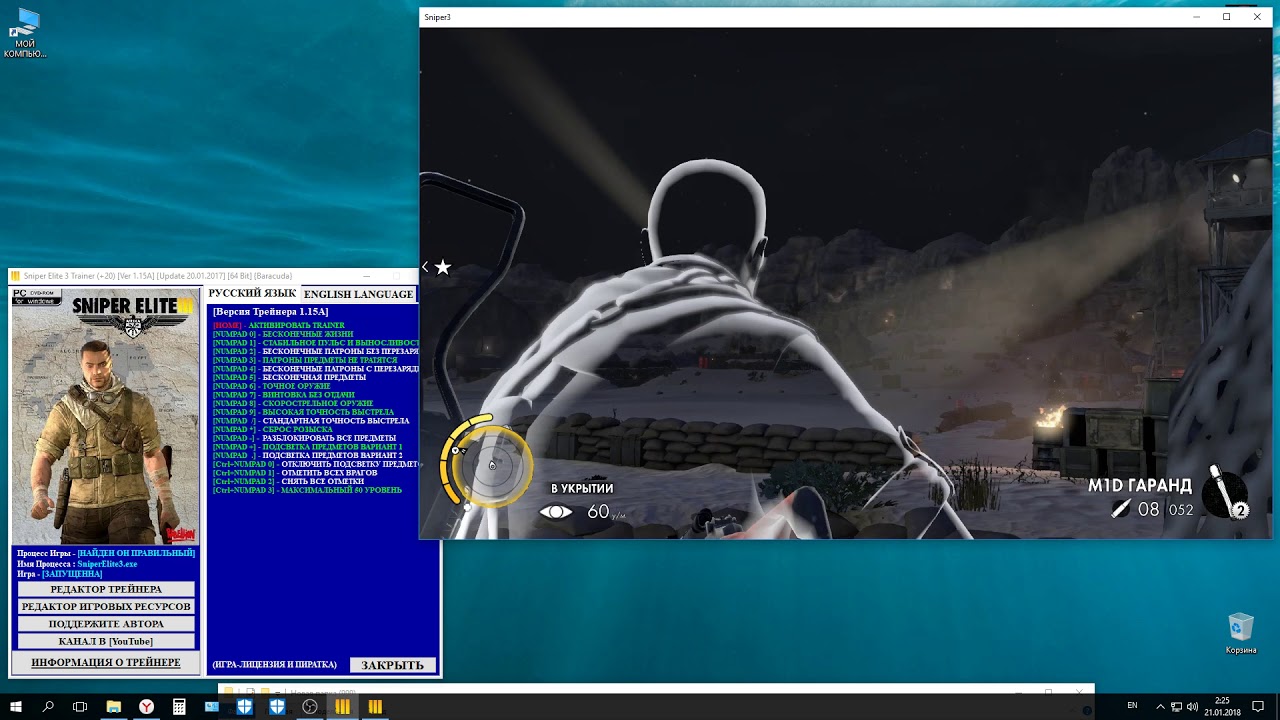Open РЕДАКТОР ИГРОВЫХ РЕСУРСОВ

(106, 606)
